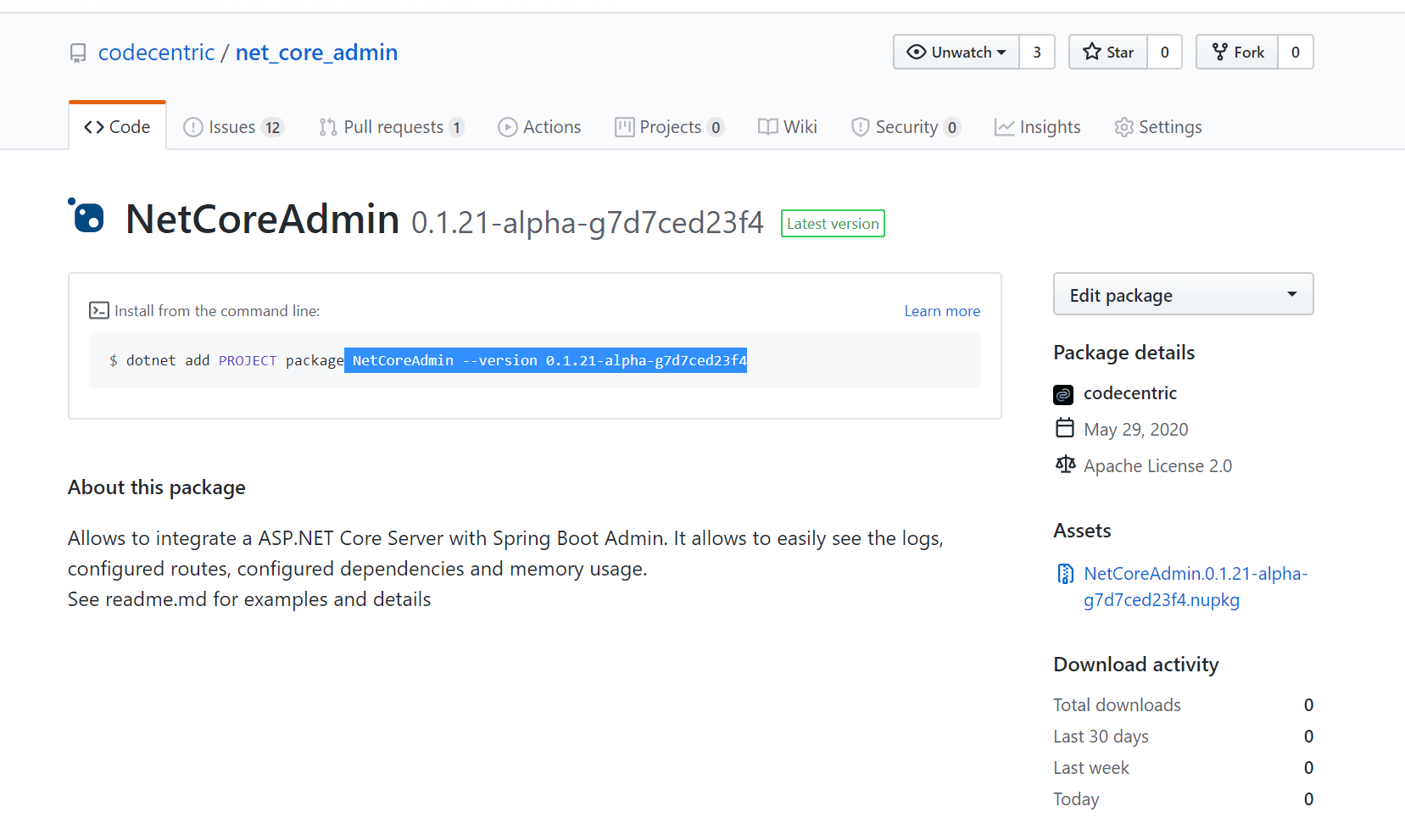The height and width of the screenshot is (840, 1405).
Task: Star the repository
Action: (1107, 52)
